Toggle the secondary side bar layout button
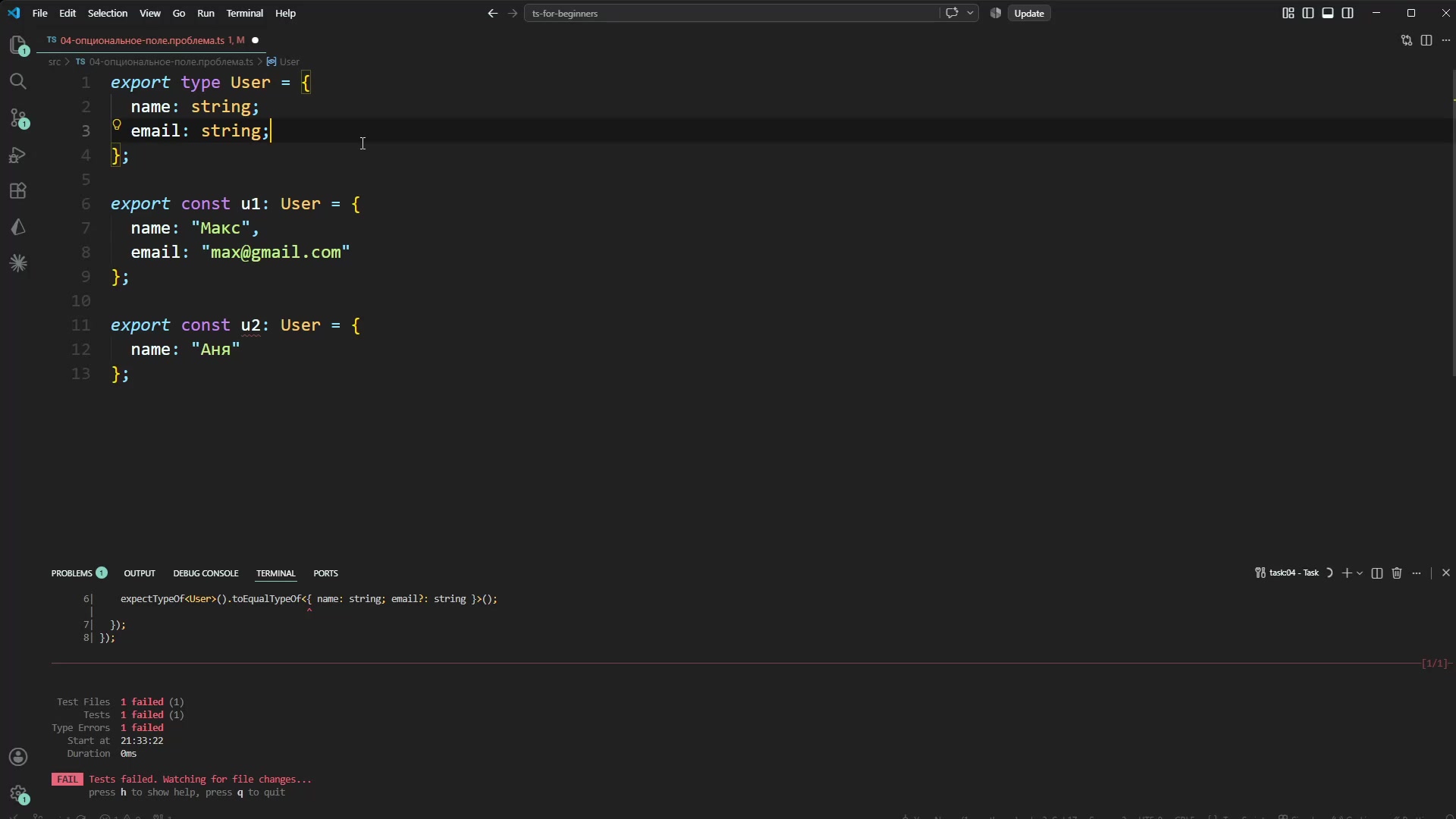 [1348, 13]
